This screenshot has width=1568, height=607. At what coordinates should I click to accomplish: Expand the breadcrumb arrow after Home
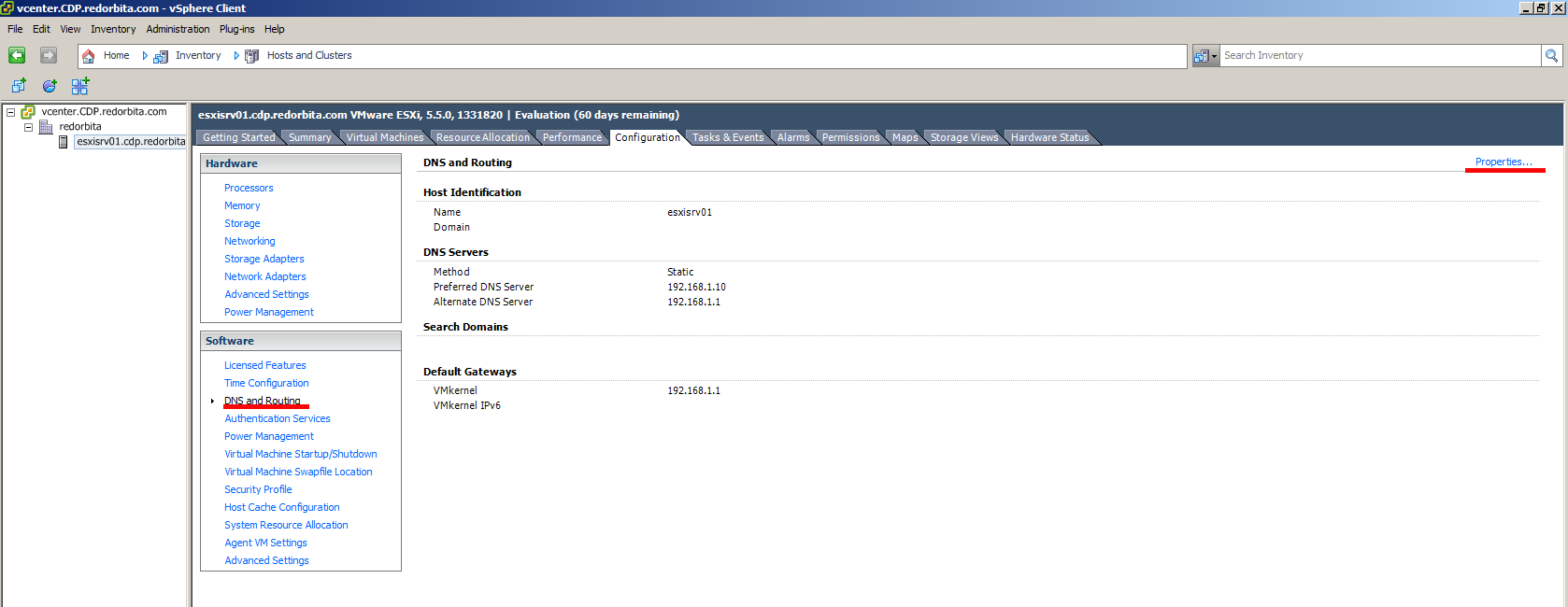145,56
